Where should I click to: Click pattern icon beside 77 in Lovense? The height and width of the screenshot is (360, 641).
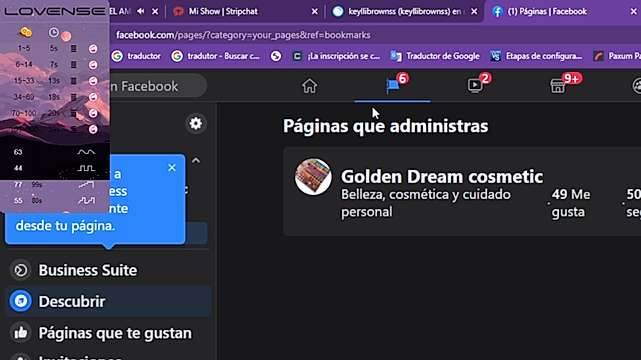point(86,185)
